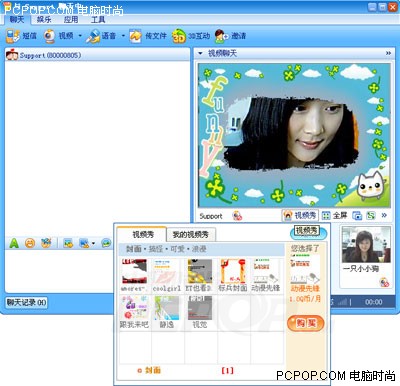Click the 传文件 send file icon
400x386 pixels.
coord(135,36)
